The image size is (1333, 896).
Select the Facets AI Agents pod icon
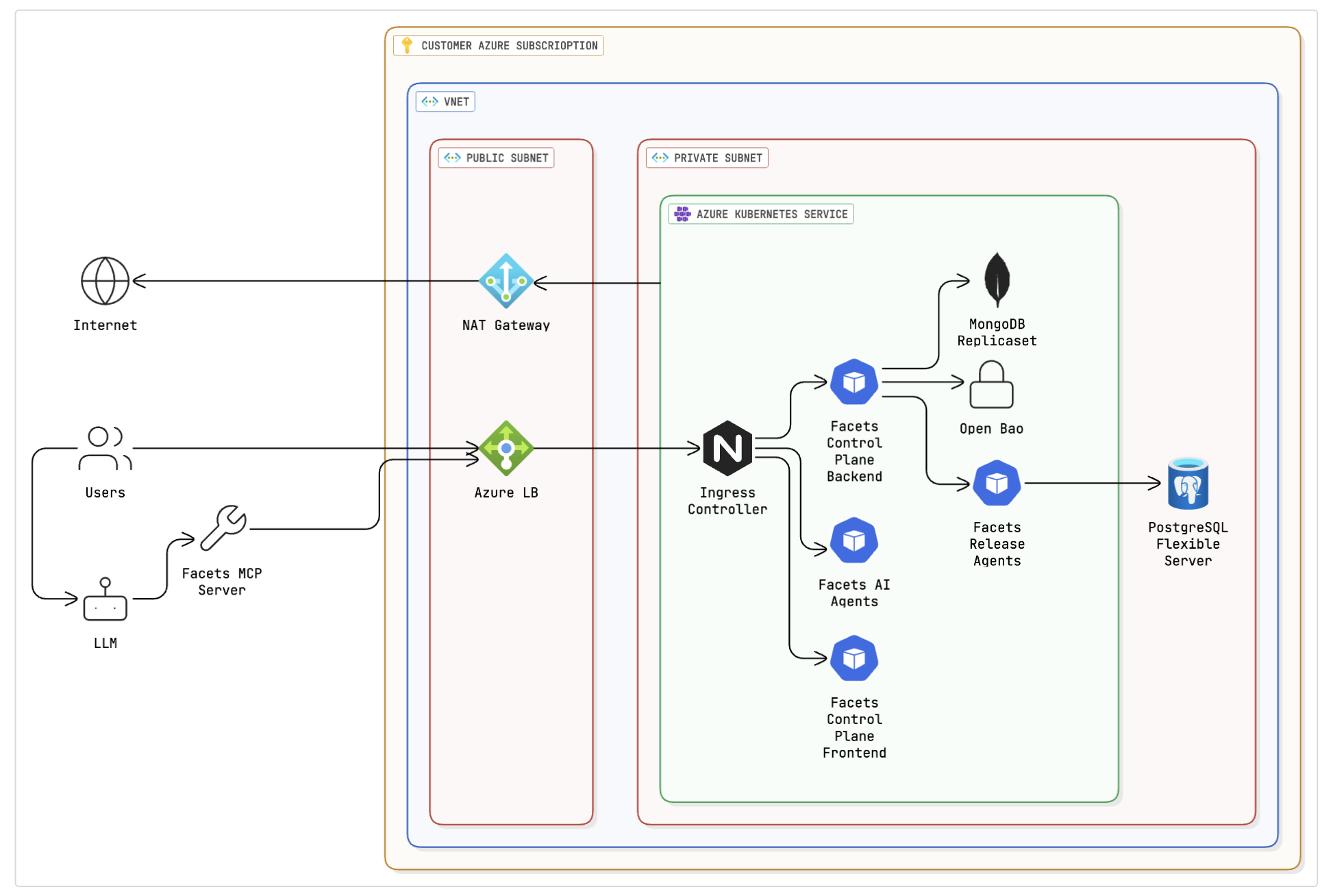click(x=854, y=541)
